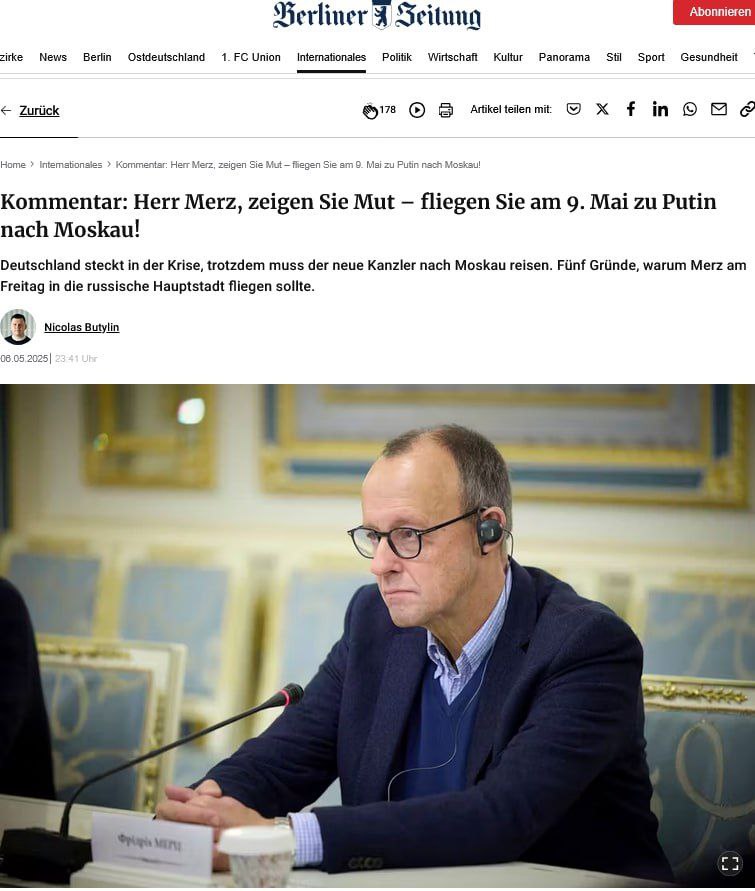The image size is (755, 891).
Task: Click the Berliner Zeitung logo
Action: point(377,15)
